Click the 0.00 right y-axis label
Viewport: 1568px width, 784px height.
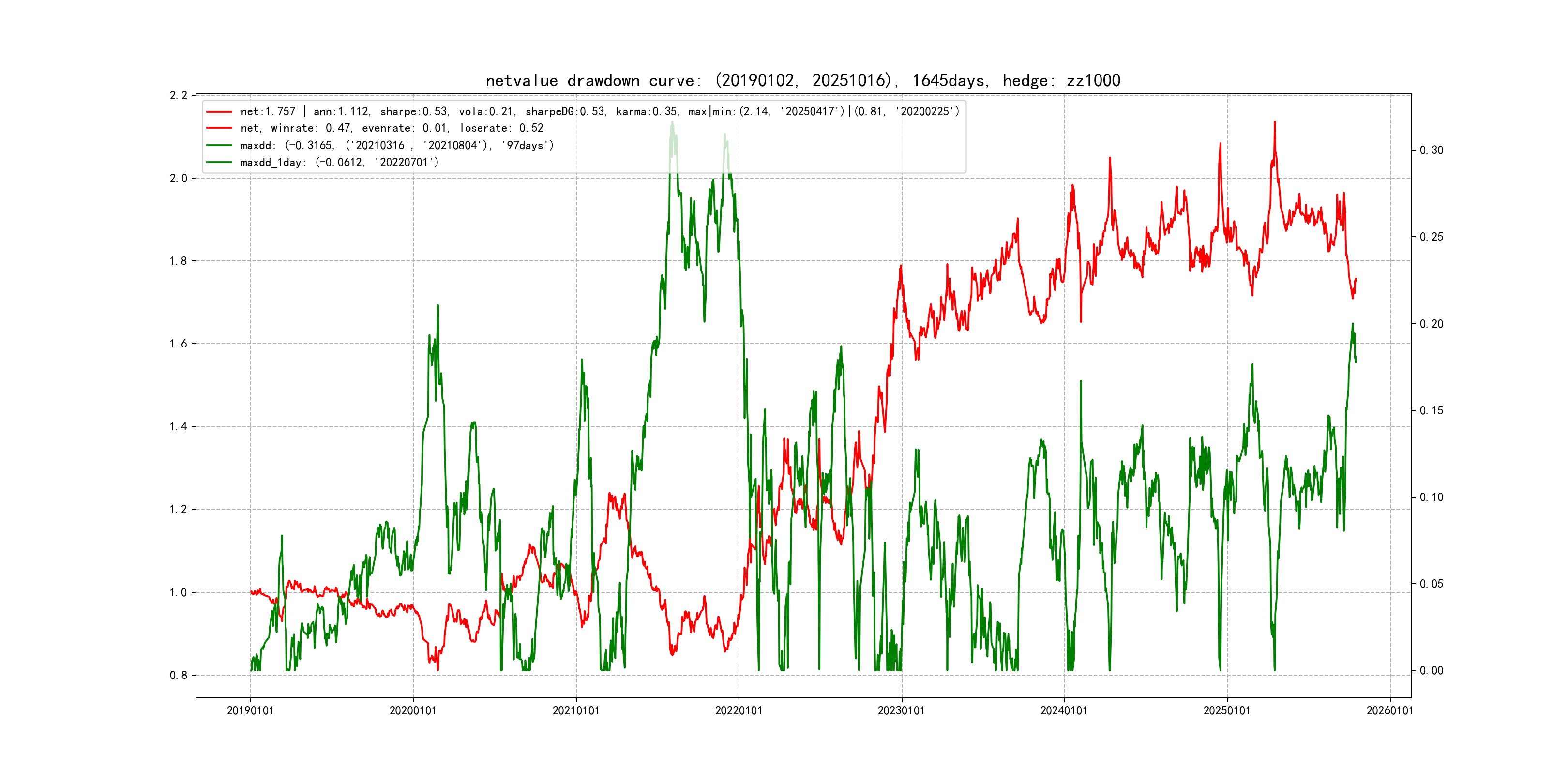1431,671
